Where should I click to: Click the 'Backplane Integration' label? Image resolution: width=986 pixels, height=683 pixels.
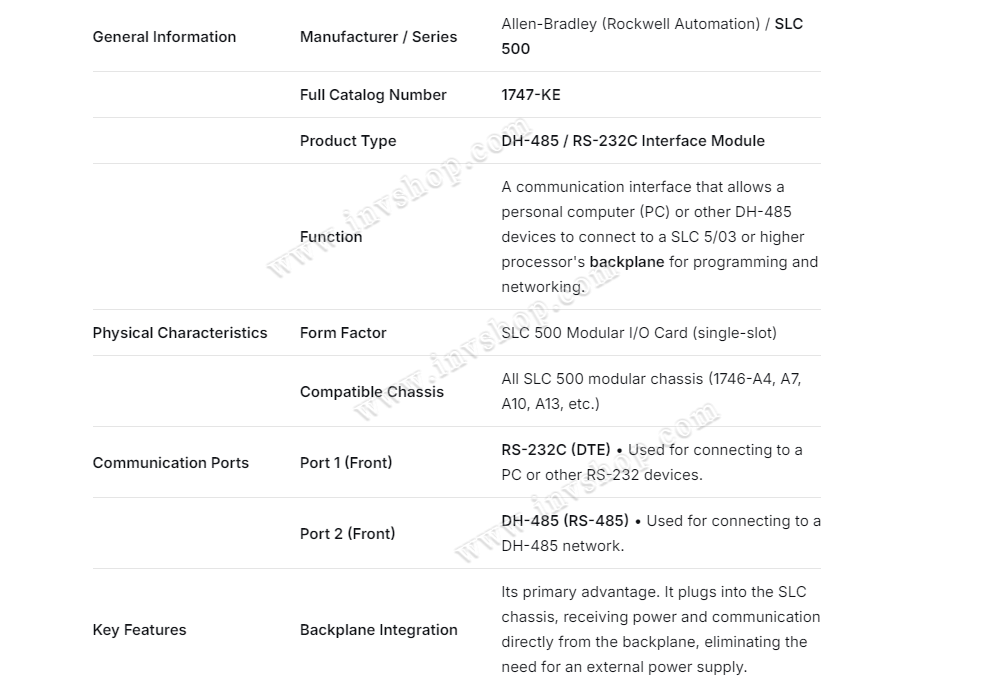coord(379,630)
